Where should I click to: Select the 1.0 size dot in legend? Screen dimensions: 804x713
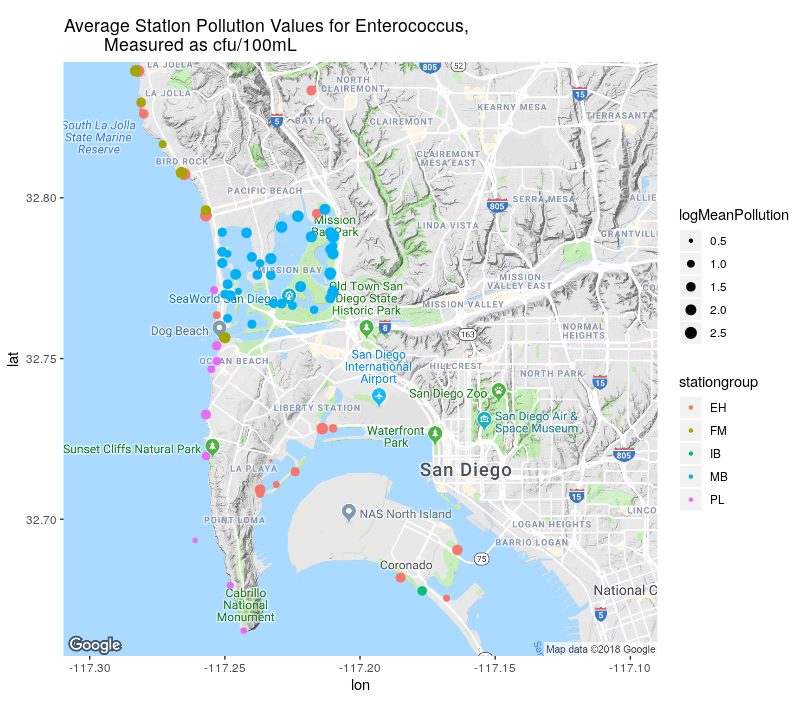(691, 264)
